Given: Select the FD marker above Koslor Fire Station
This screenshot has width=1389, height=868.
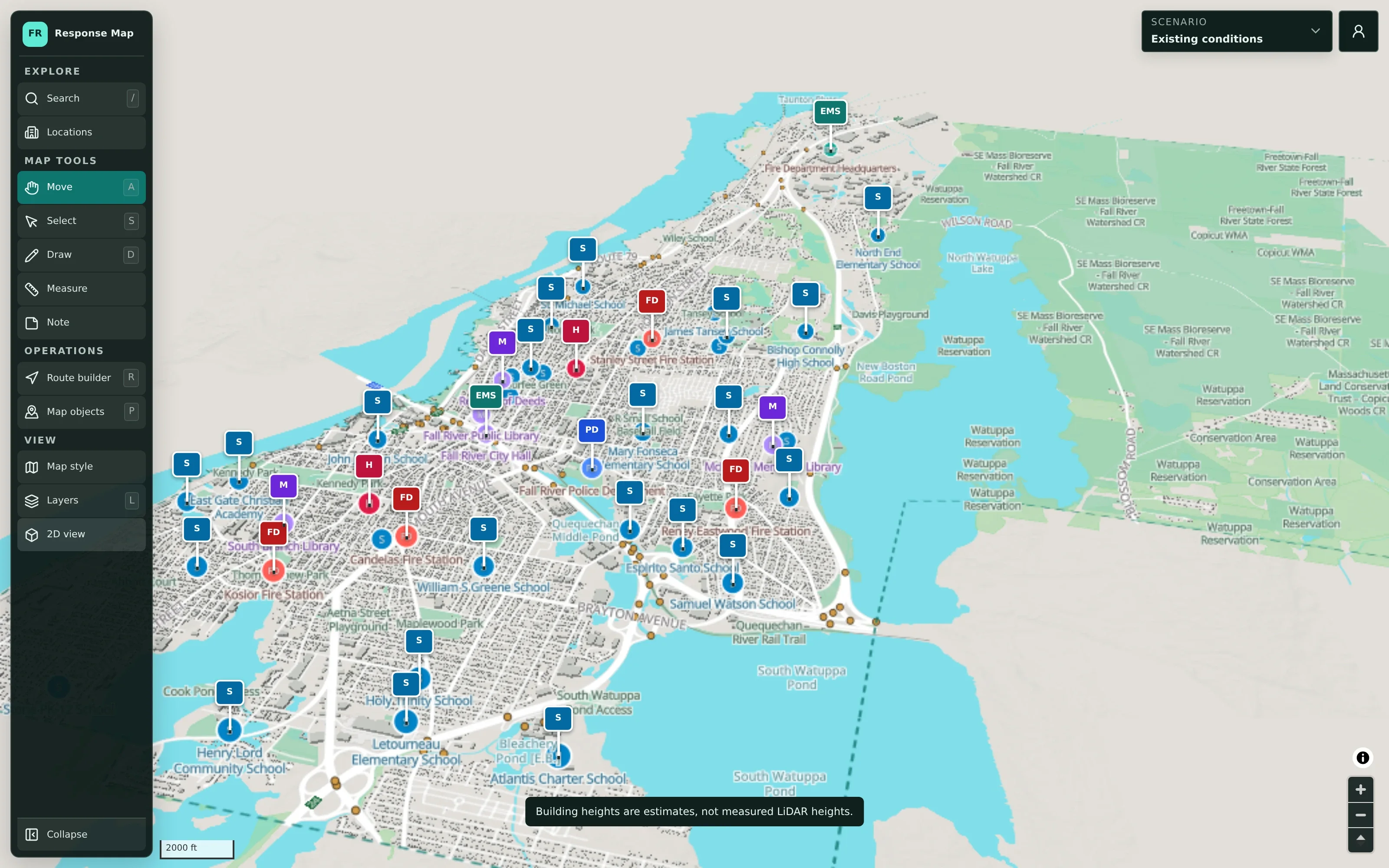Looking at the screenshot, I should coord(273,532).
